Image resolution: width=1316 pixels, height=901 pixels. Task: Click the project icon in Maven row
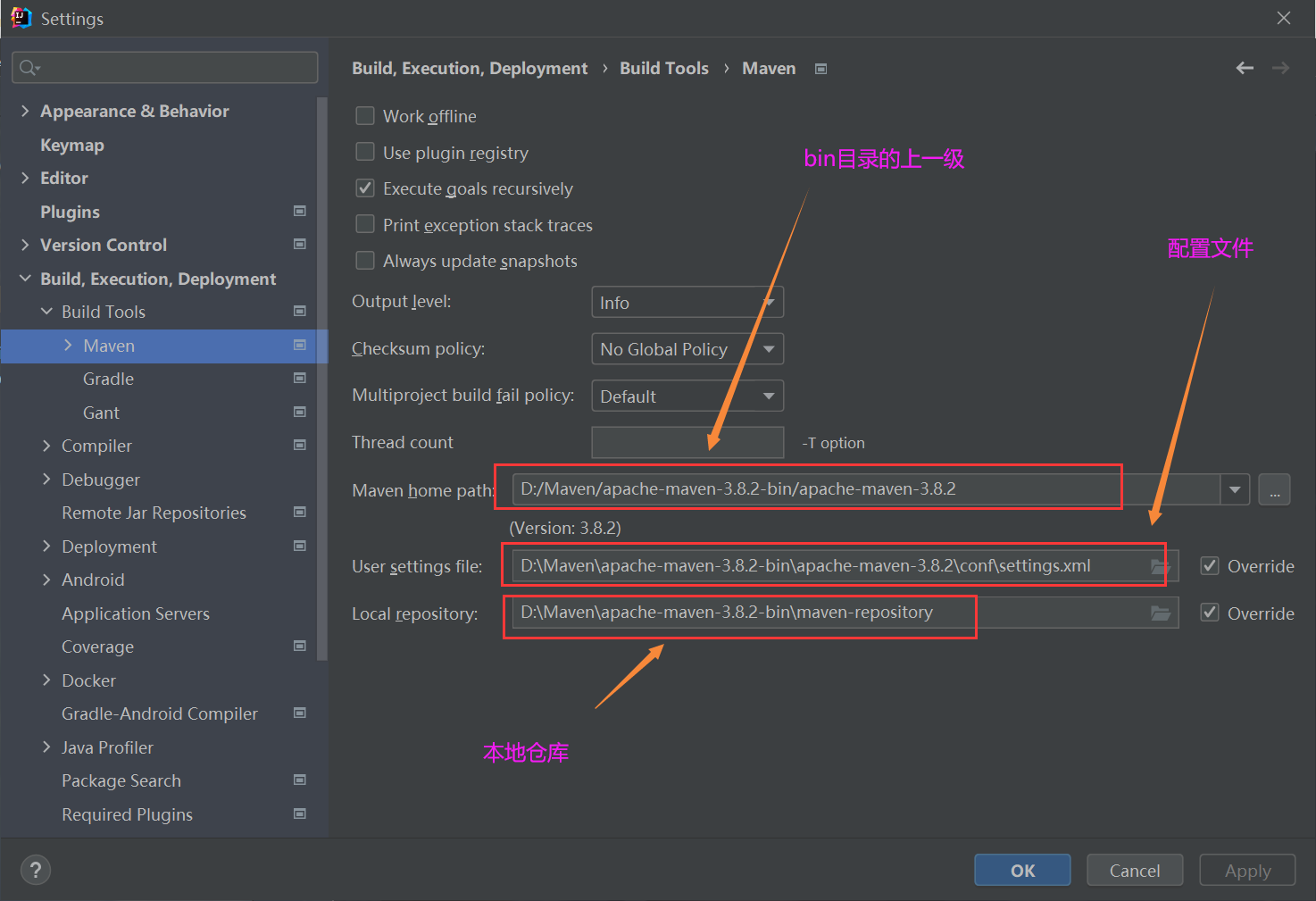click(x=300, y=345)
